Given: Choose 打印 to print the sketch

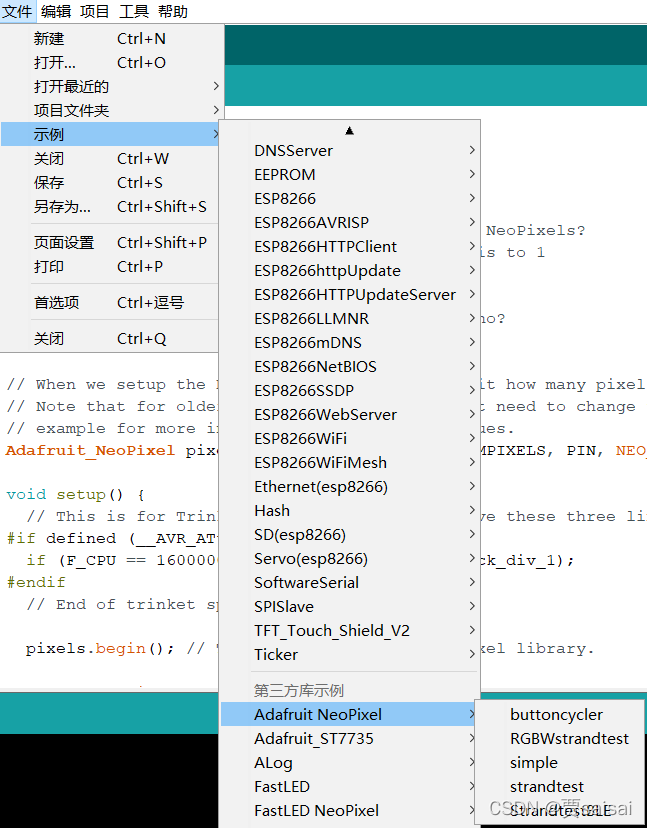Looking at the screenshot, I should 110,266.
